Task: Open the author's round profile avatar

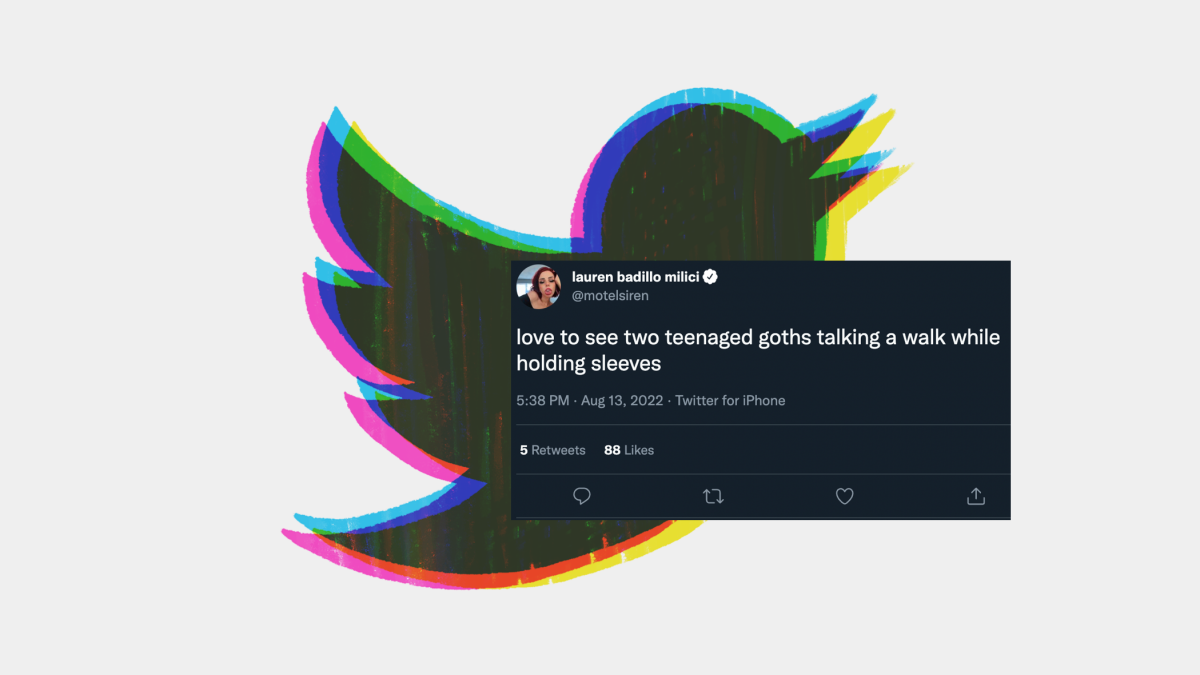Action: [x=538, y=287]
